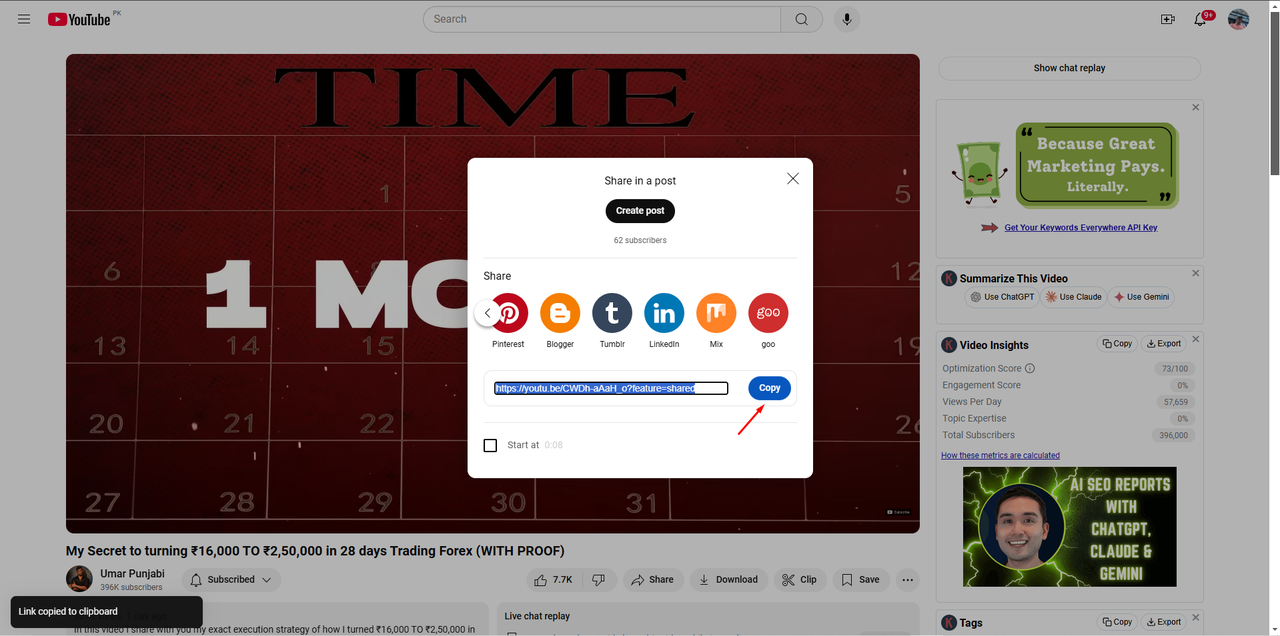
Task: Click the video title text
Action: (x=315, y=551)
